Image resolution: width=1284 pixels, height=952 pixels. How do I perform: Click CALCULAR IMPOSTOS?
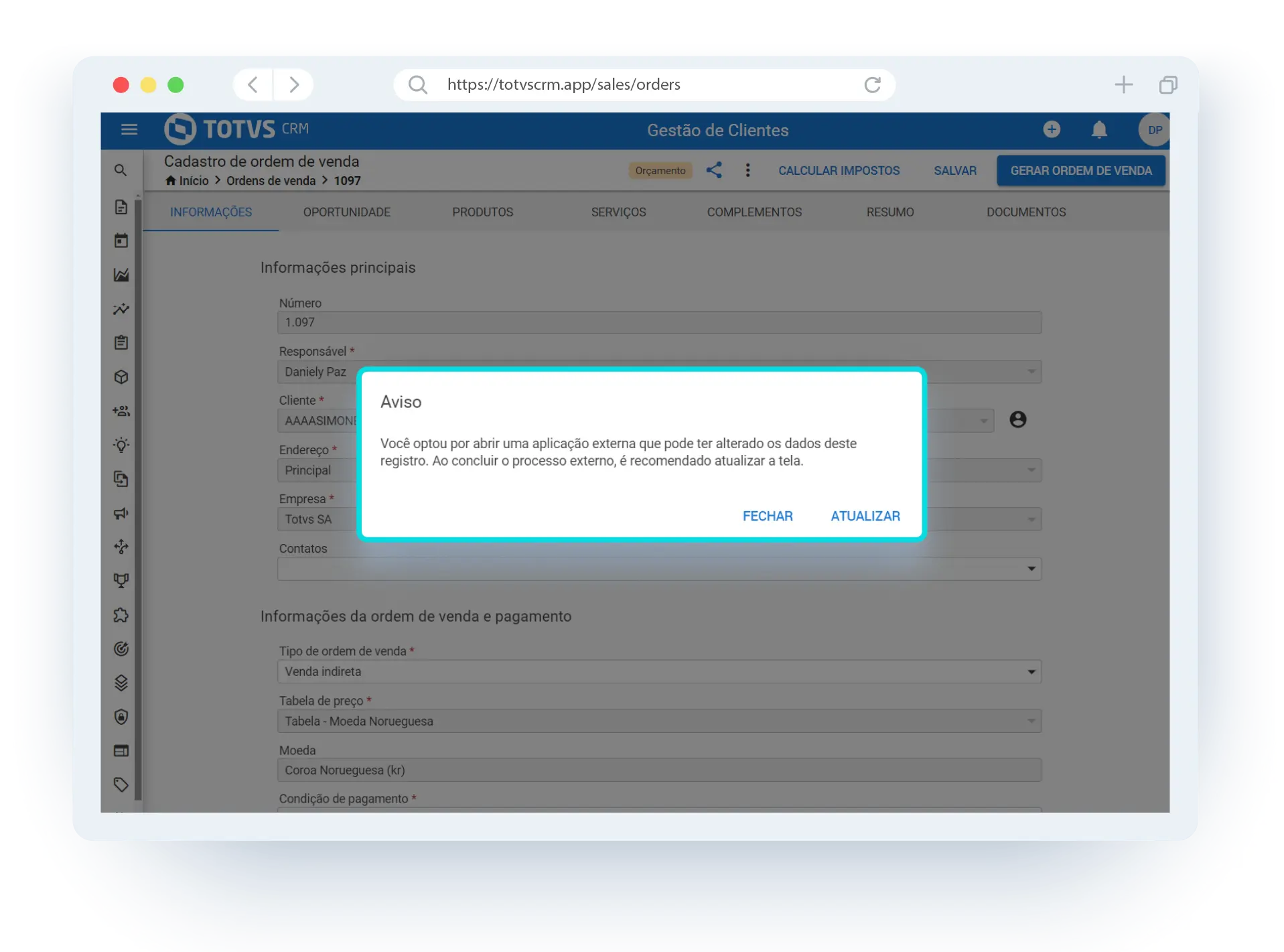point(838,170)
